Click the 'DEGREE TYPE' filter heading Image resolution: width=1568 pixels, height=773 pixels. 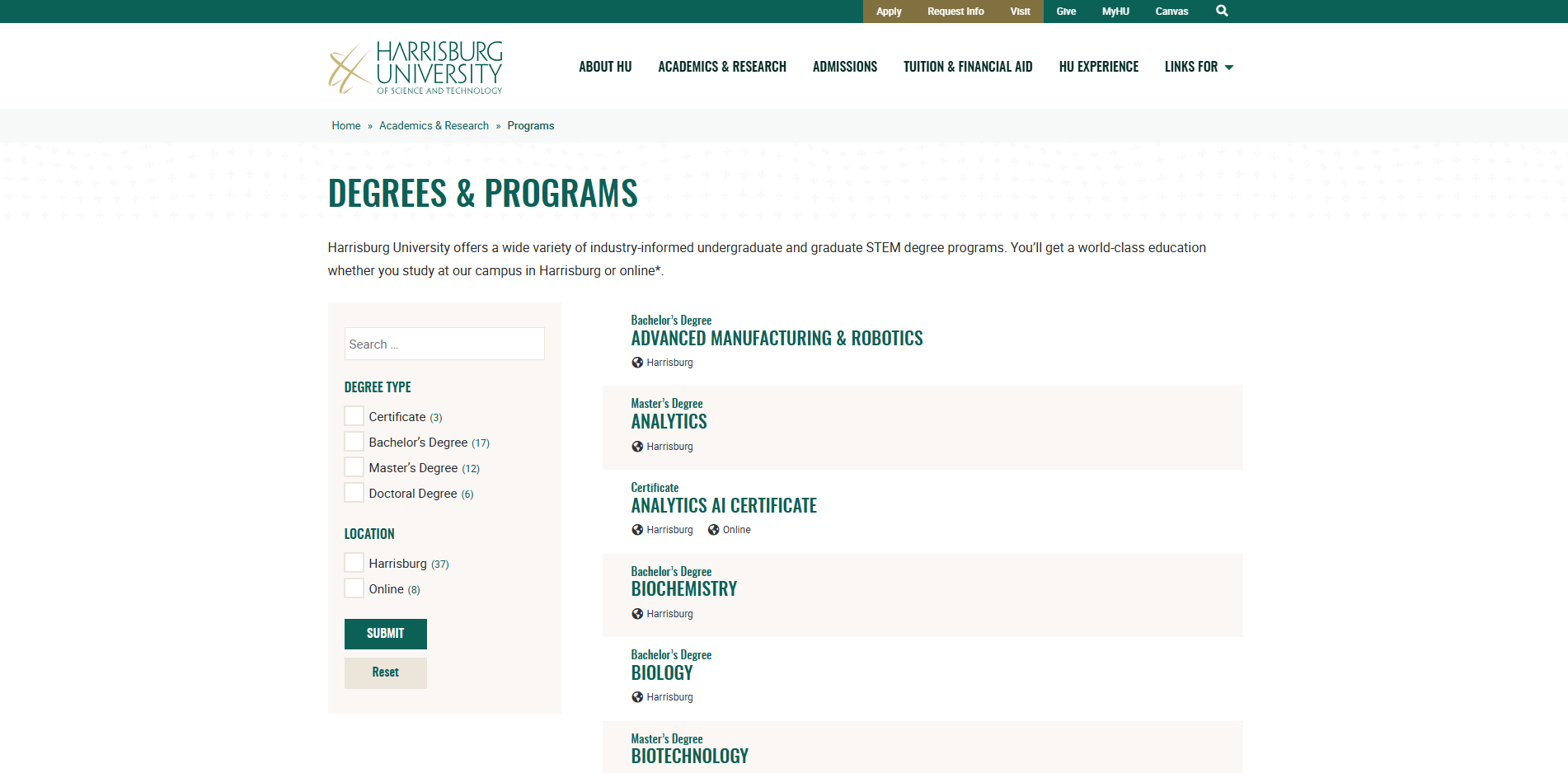tap(378, 387)
